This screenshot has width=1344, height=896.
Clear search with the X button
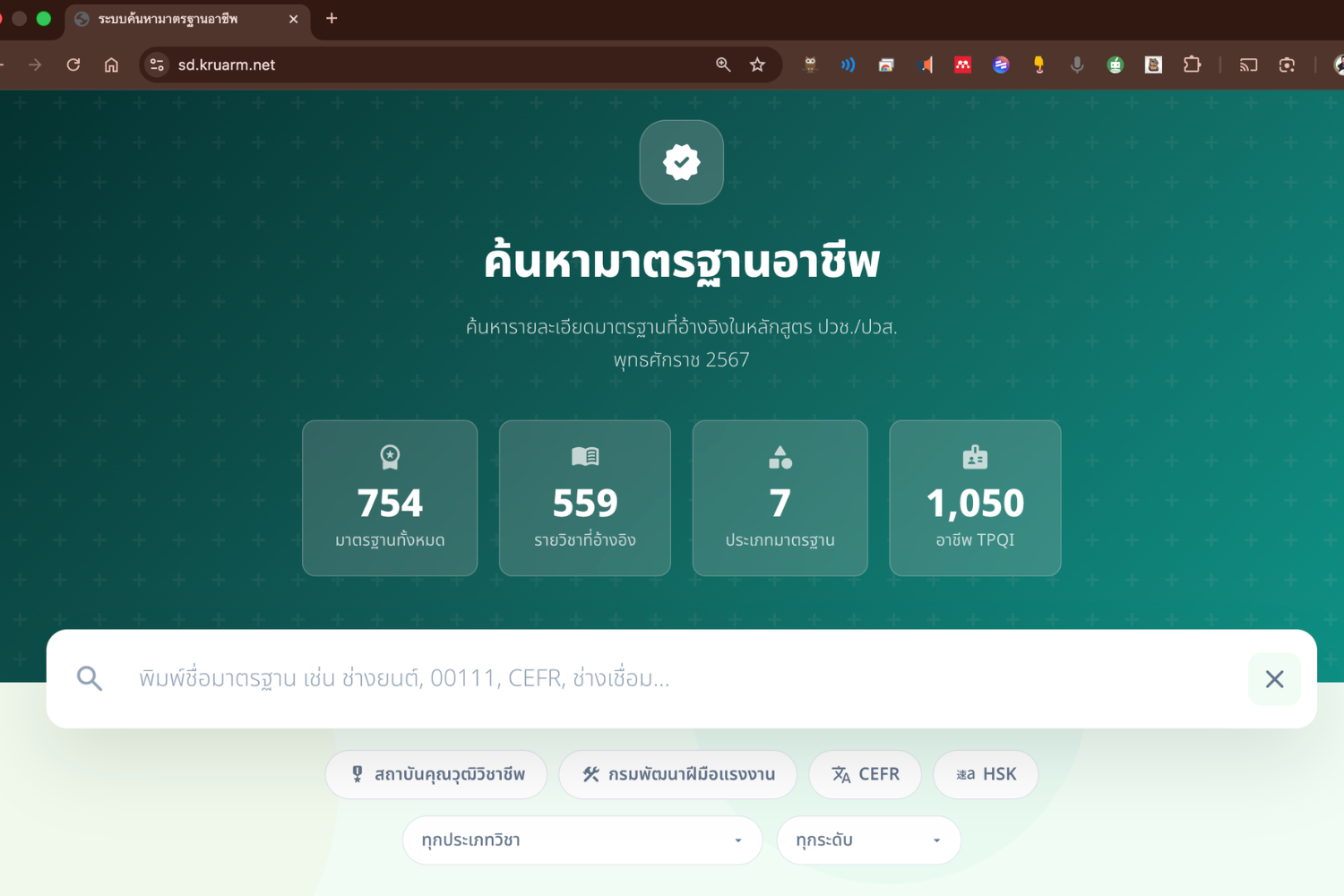tap(1274, 679)
